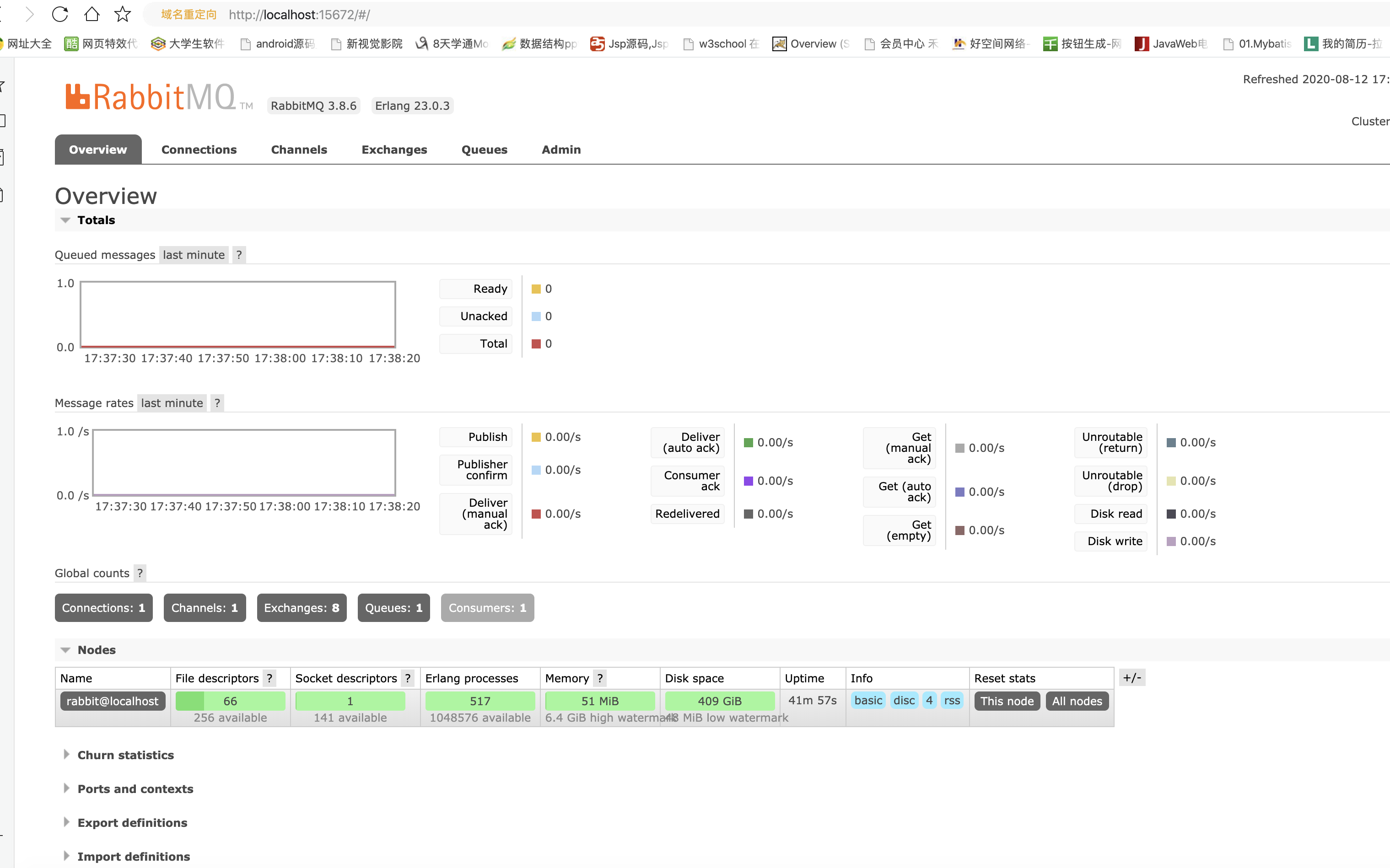This screenshot has height=868, width=1390.
Task: Switch to the Channels tab
Action: coord(299,149)
